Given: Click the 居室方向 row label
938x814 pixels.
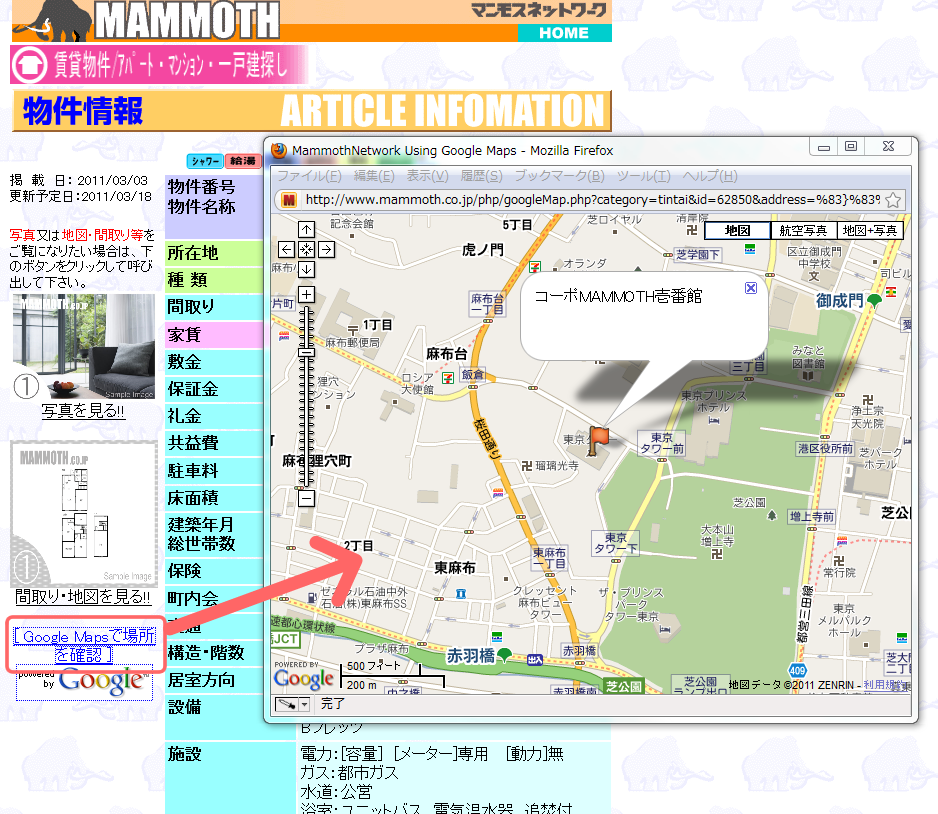Looking at the screenshot, I should pyautogui.click(x=214, y=680).
